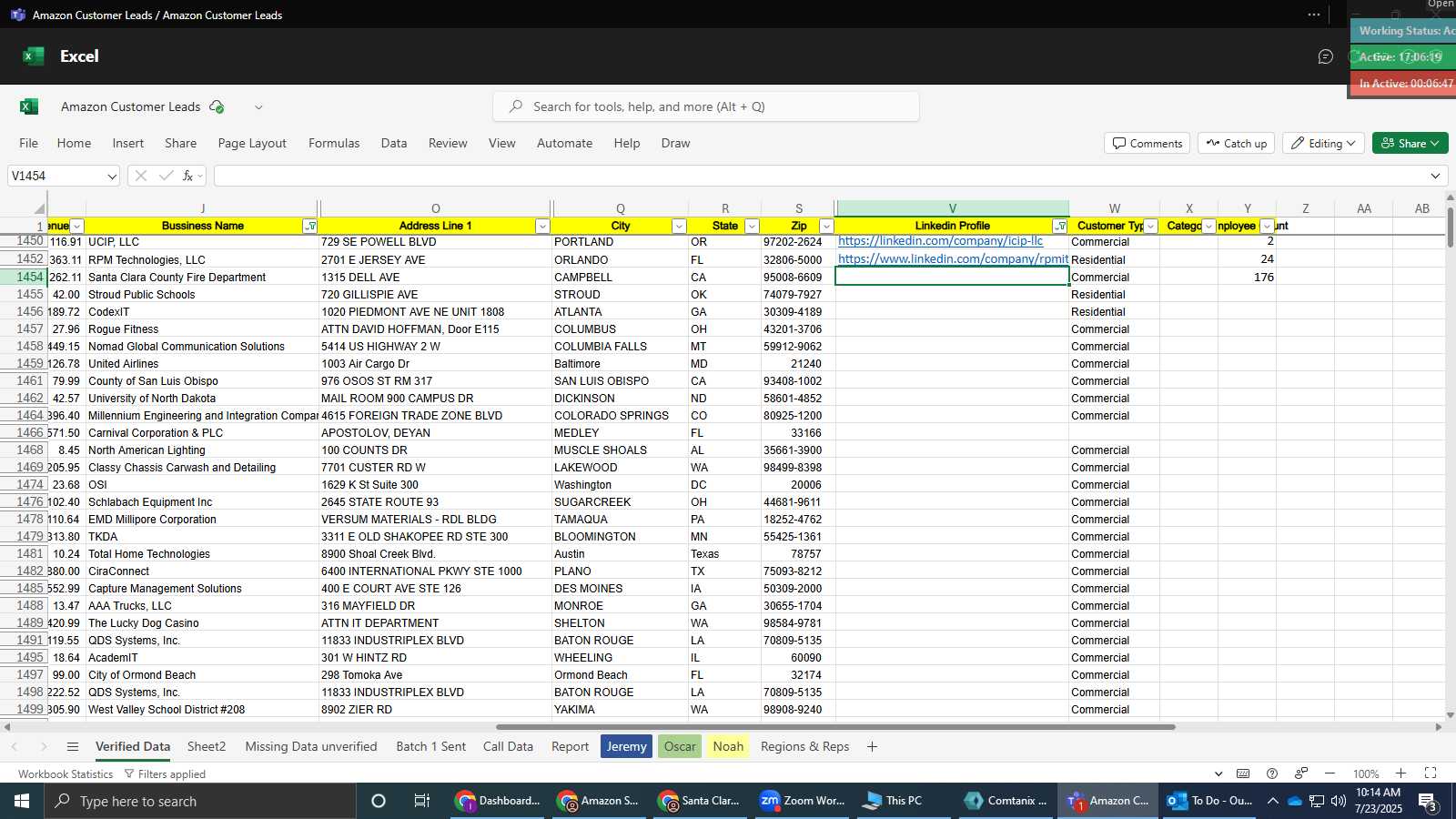Select the cell Stroud Public Schools

pyautogui.click(x=202, y=295)
